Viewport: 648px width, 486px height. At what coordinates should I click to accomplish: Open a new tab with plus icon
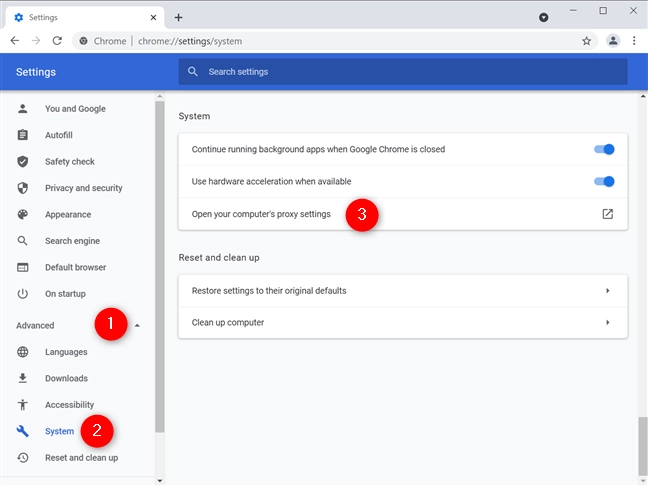tap(179, 17)
